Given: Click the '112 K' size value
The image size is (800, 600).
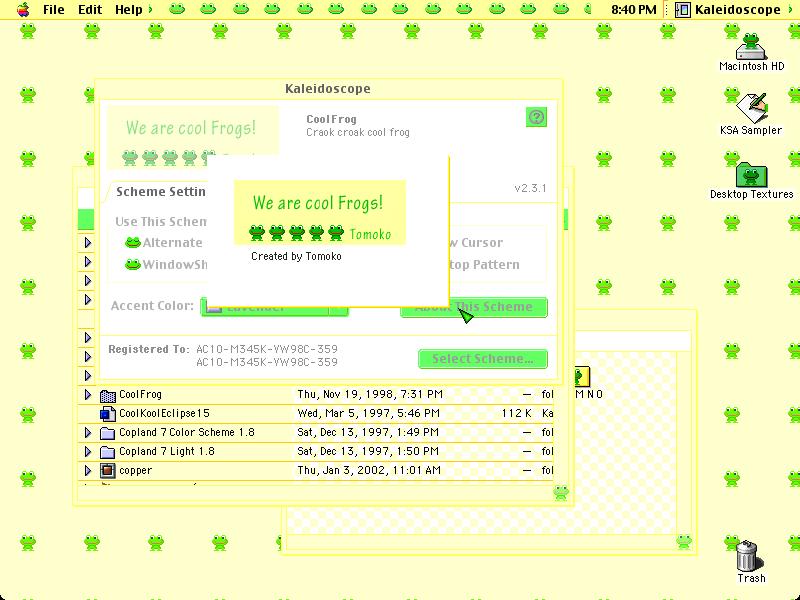Looking at the screenshot, I should tap(516, 413).
